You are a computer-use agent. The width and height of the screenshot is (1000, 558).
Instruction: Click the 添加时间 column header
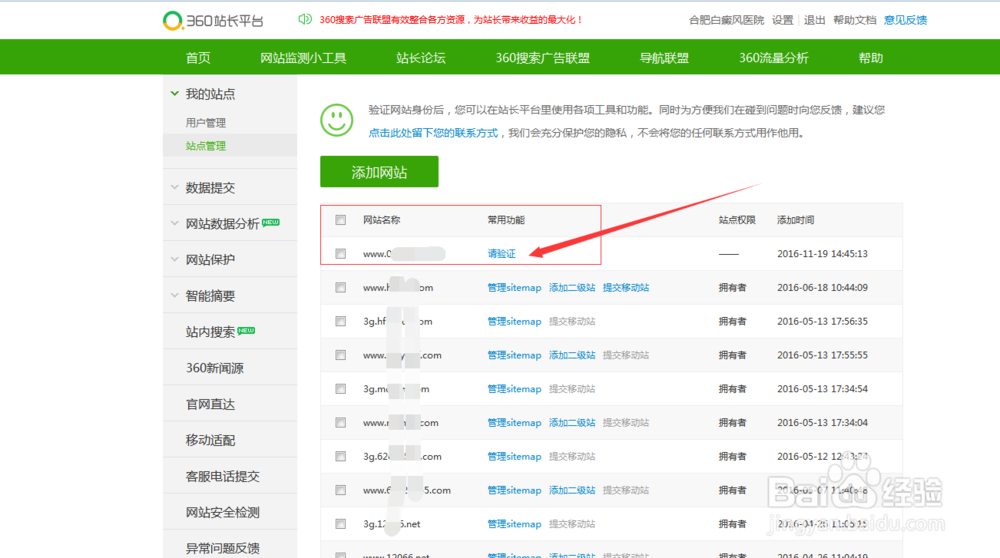(795, 220)
